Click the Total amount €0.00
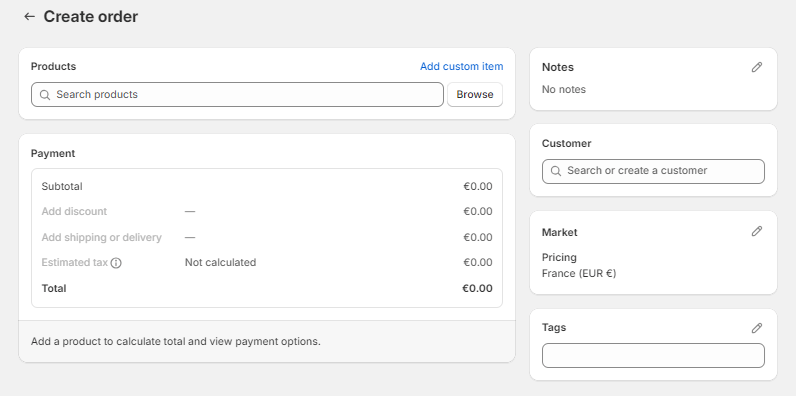 click(x=477, y=288)
